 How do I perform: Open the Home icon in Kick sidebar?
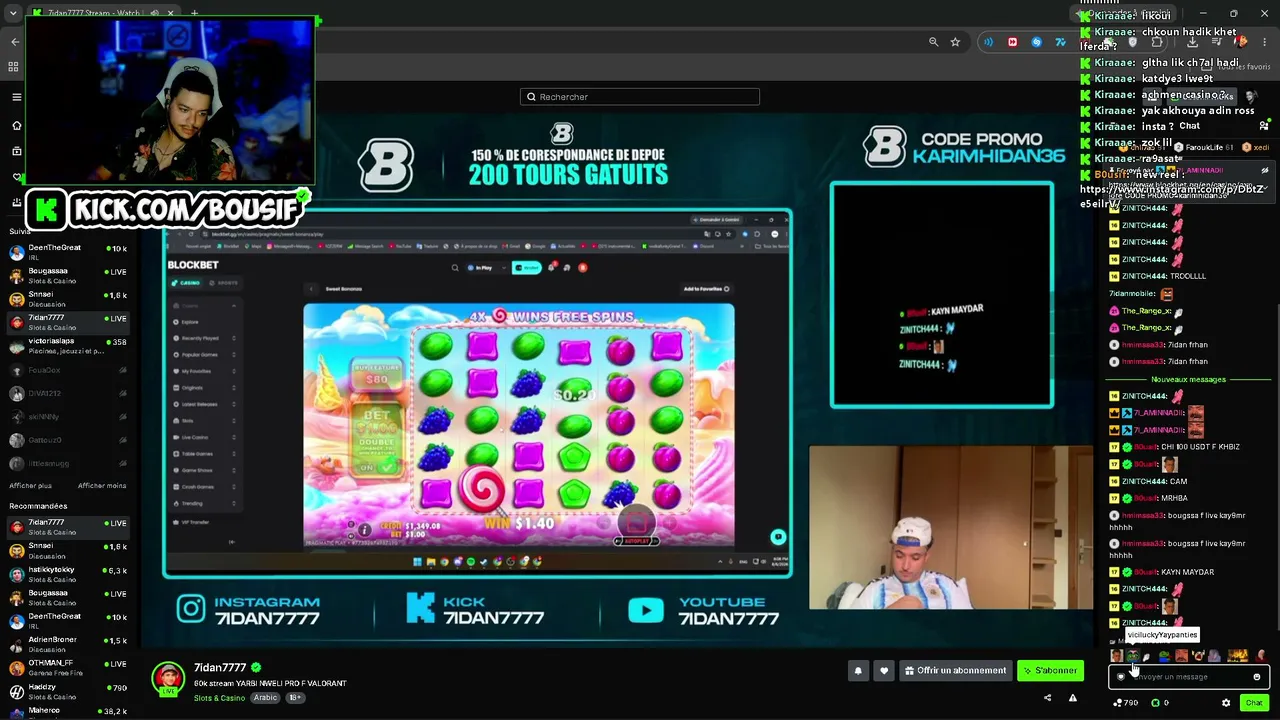16,126
